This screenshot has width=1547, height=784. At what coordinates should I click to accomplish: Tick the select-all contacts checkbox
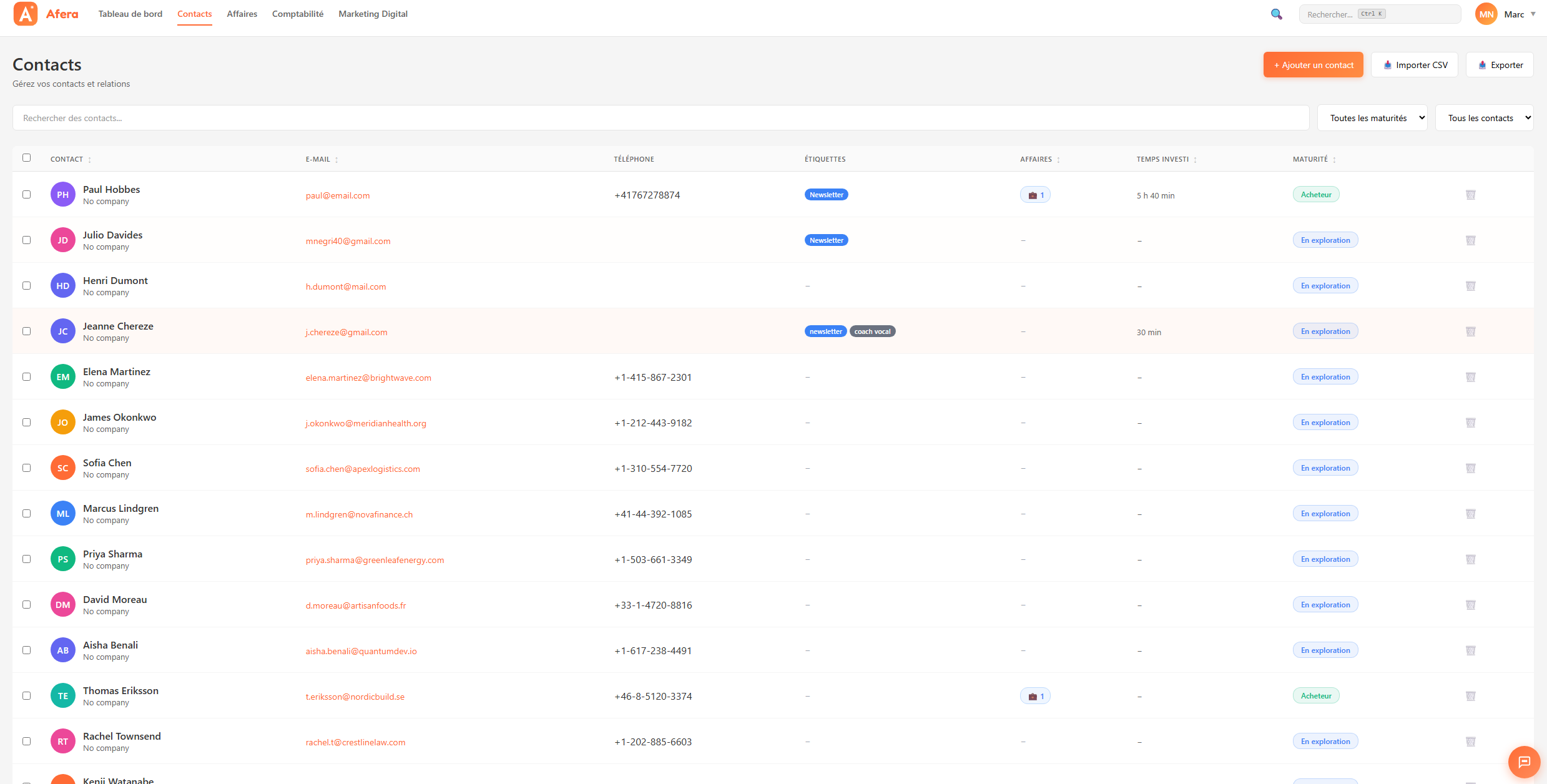[x=26, y=158]
